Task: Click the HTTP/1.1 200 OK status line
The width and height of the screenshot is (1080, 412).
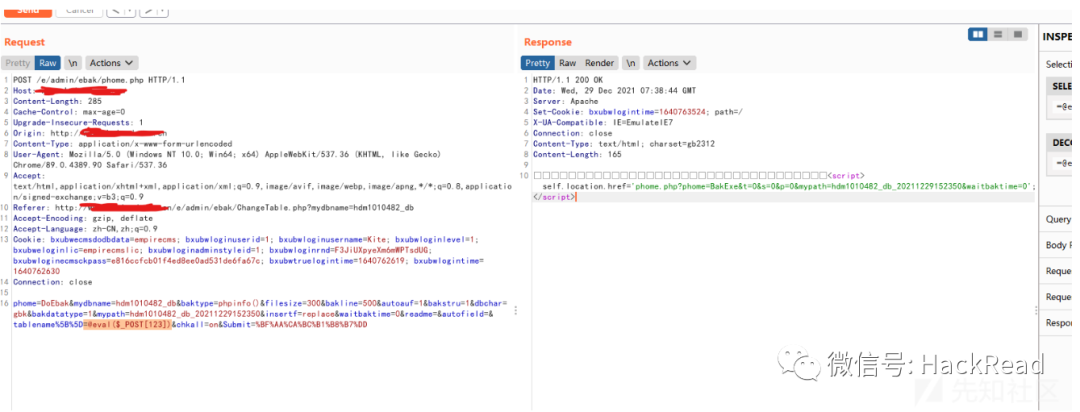Action: click(x=568, y=80)
